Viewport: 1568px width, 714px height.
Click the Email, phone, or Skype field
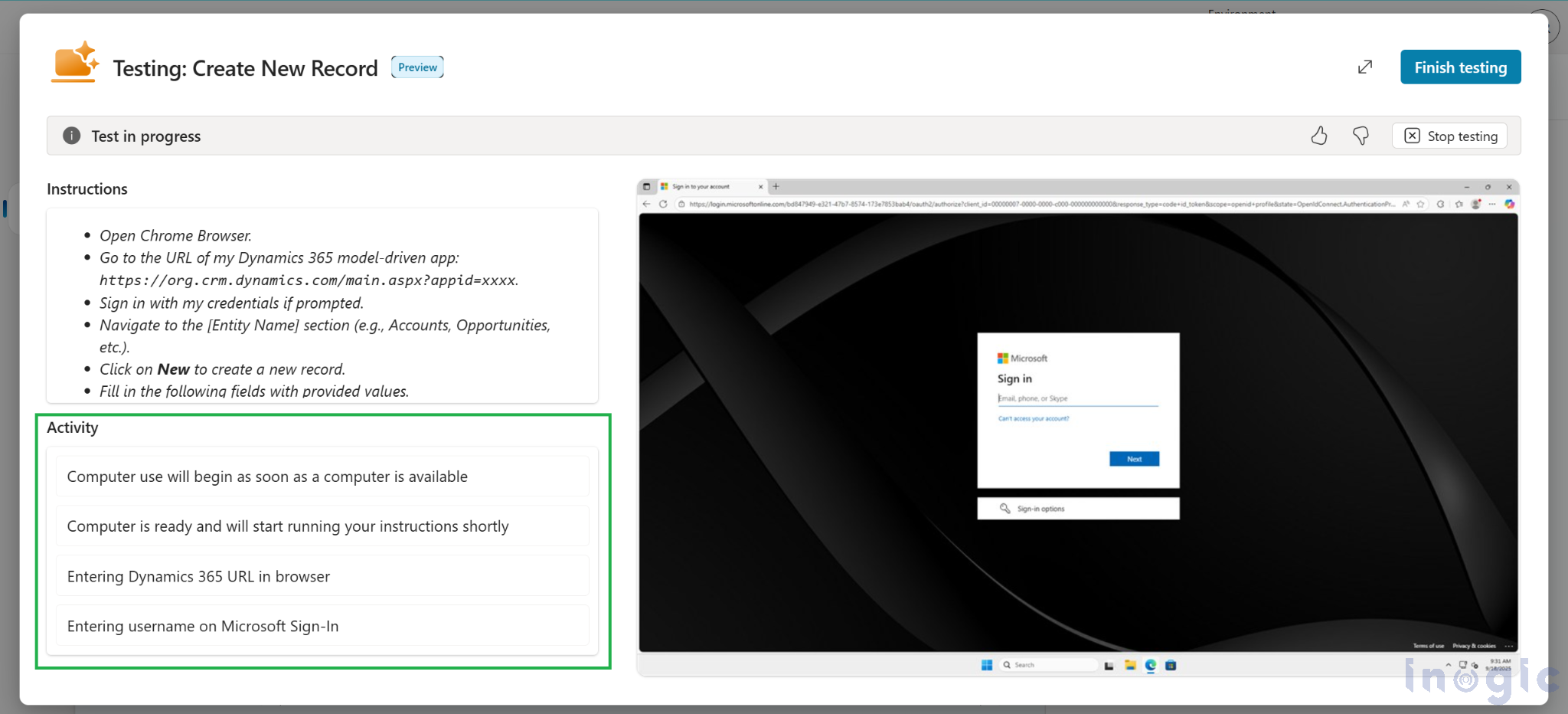click(x=1078, y=398)
